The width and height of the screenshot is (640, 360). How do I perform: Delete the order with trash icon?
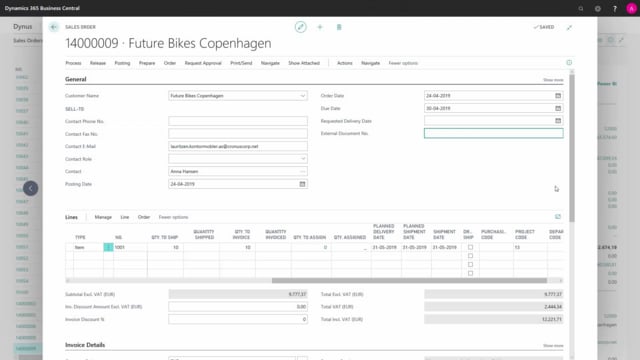[x=339, y=27]
